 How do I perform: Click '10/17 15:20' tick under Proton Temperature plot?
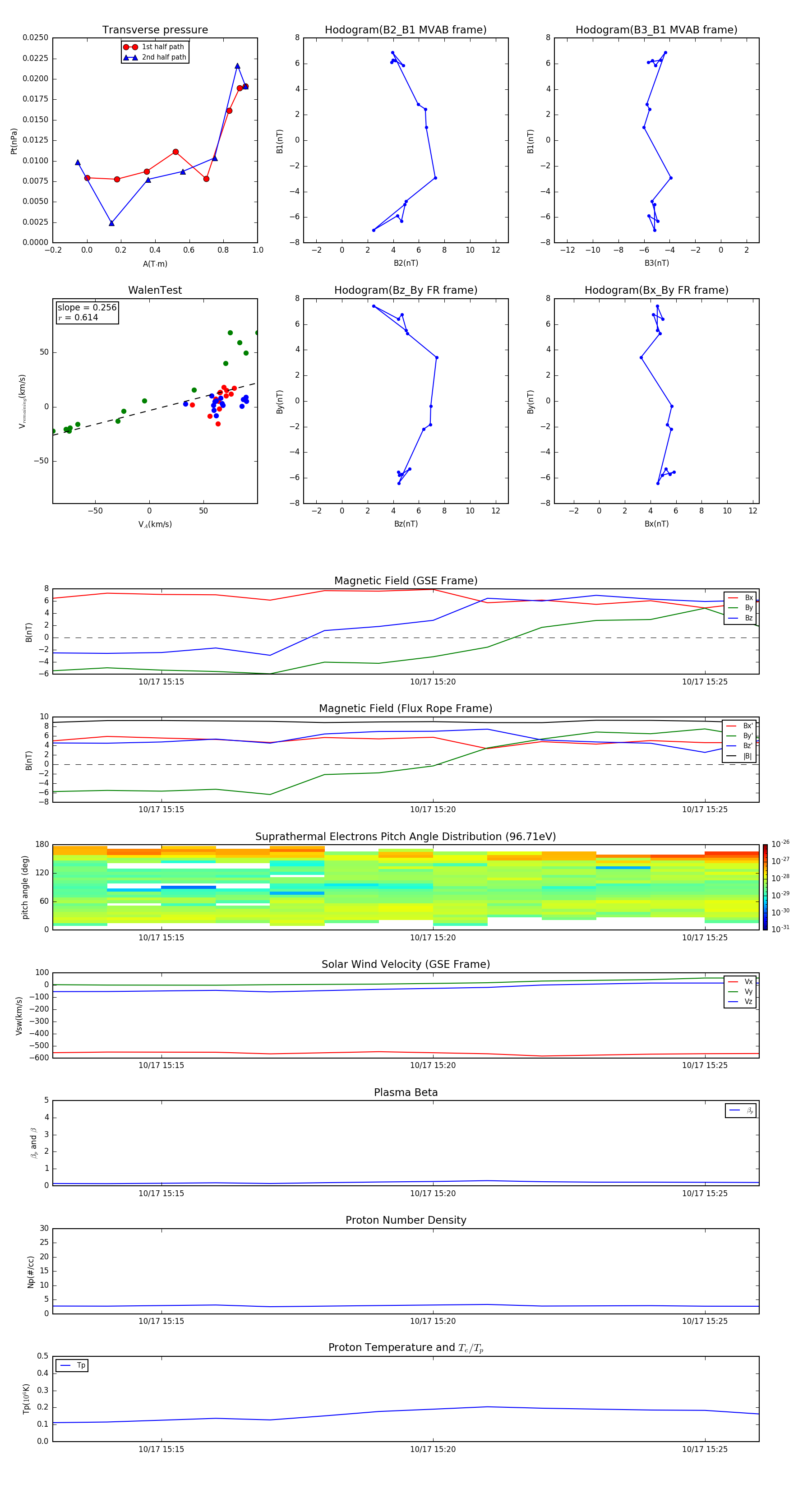tap(433, 1449)
